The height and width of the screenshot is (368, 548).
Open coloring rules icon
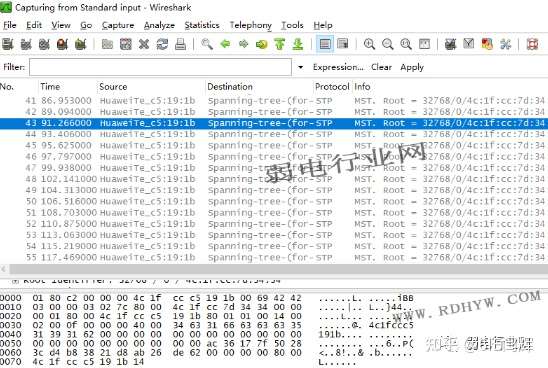point(487,44)
